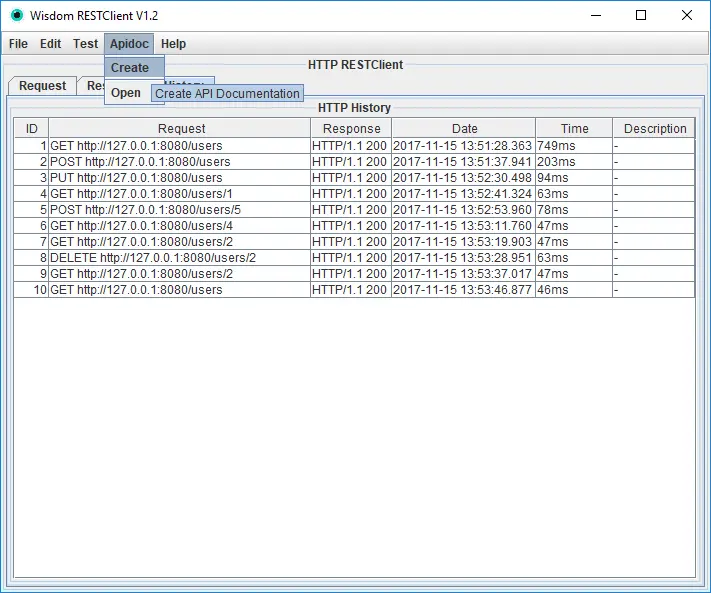Image resolution: width=711 pixels, height=593 pixels.
Task: Click the date 2017-11-15 13:51:37.941 cell
Action: (x=463, y=162)
